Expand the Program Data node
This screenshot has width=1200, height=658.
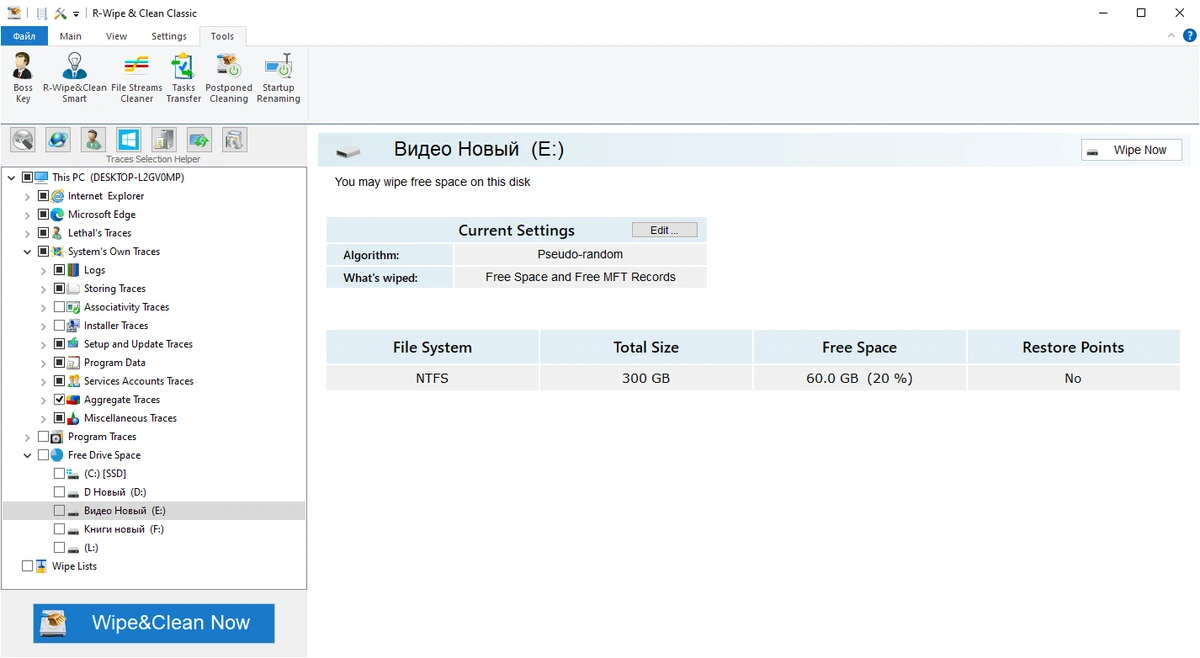pos(44,363)
